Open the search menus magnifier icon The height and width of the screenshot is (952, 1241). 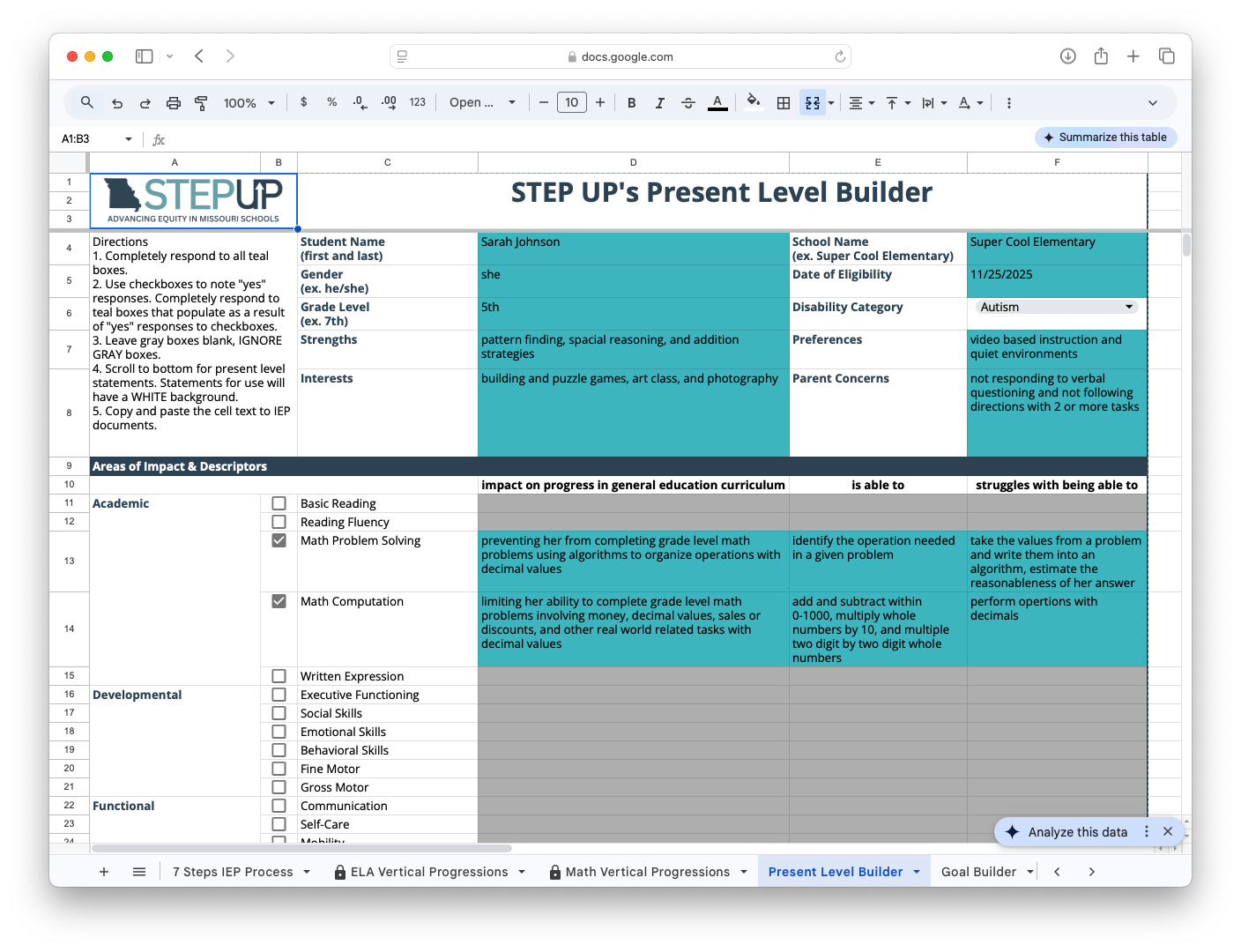[x=86, y=102]
